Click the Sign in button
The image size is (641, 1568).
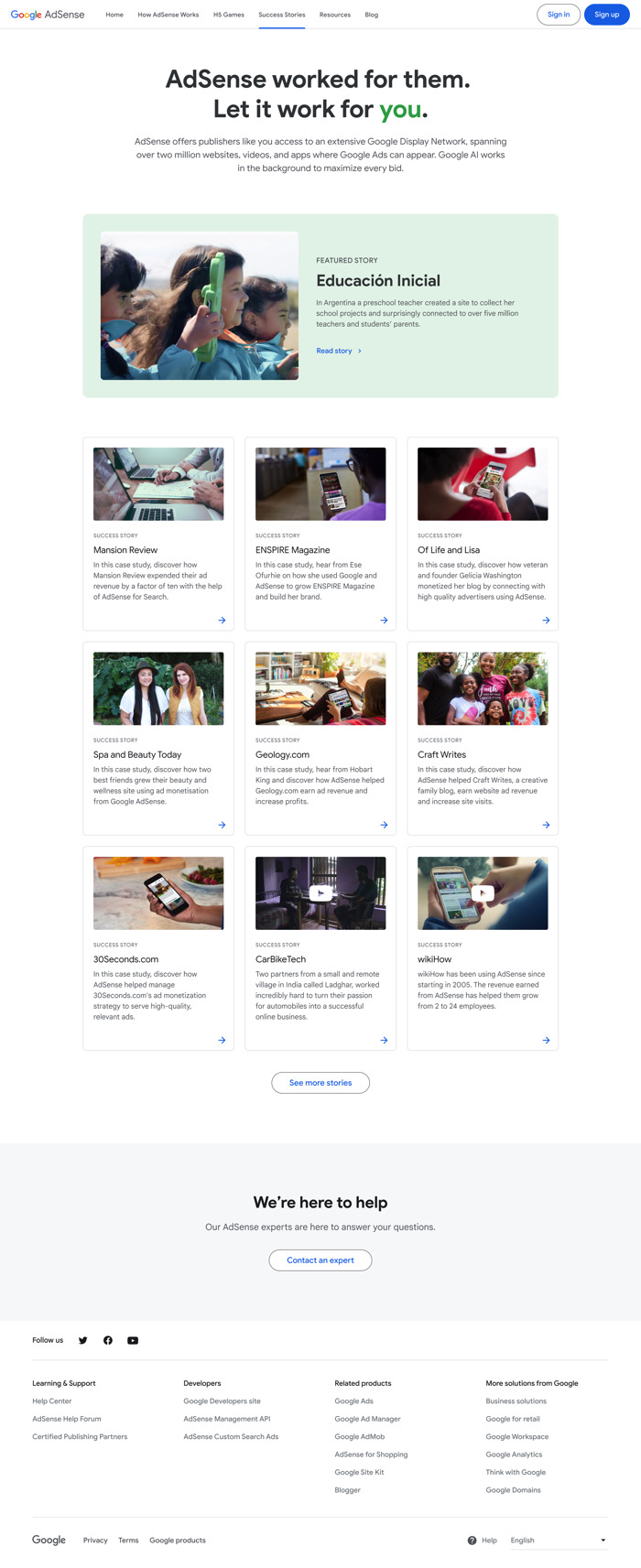pos(559,15)
